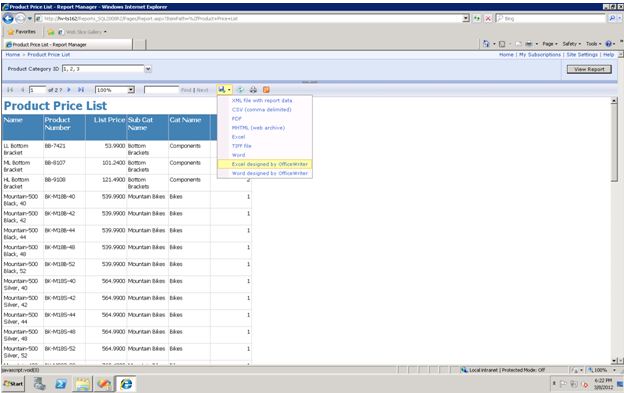624x393 pixels.
Task: Click the Feeds icon in command bar
Action: [x=502, y=44]
